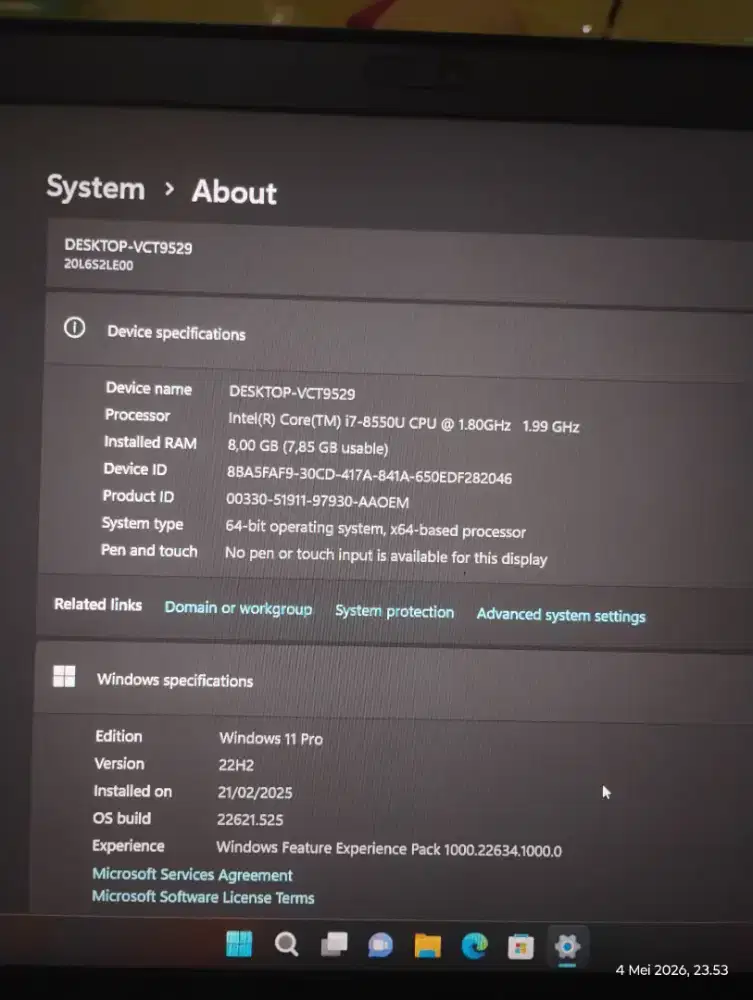This screenshot has height=1000, width=753.
Task: Click the About page heading
Action: click(235, 191)
